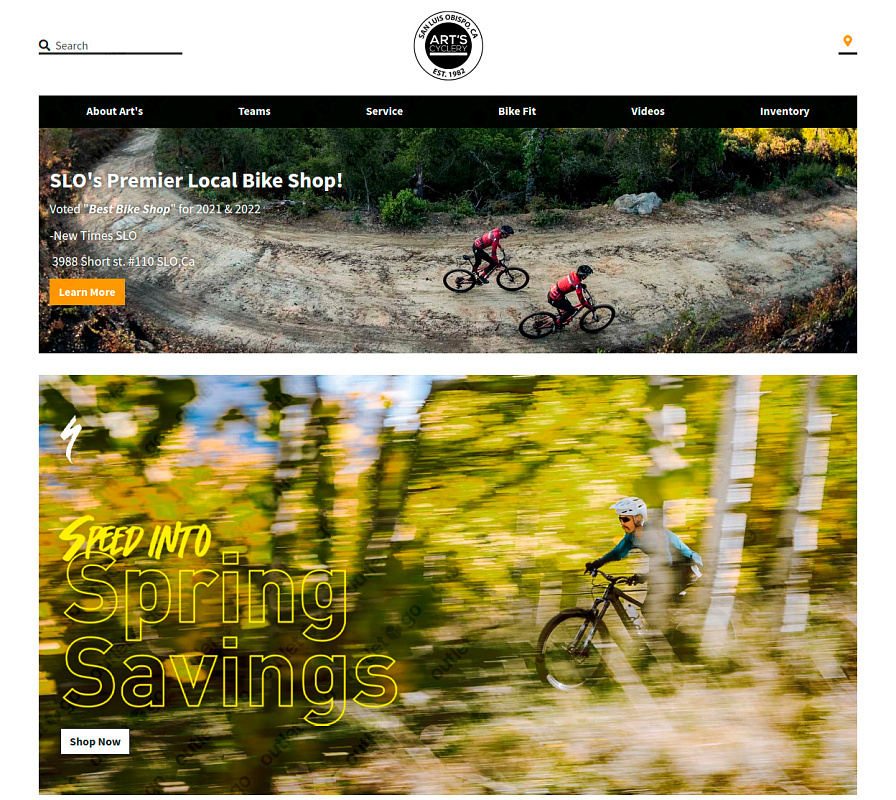
Task: Click the magnifying glass search icon
Action: (x=44, y=45)
